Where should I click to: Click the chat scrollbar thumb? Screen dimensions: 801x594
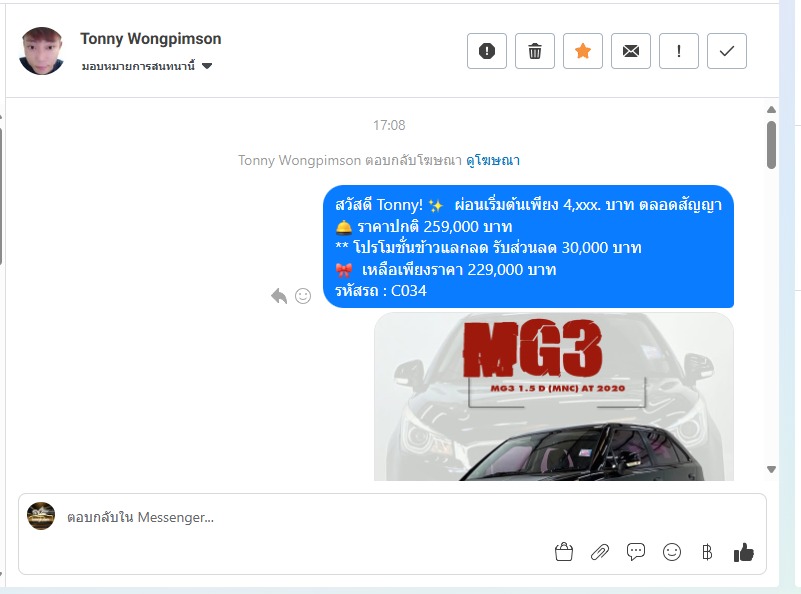pyautogui.click(x=771, y=145)
